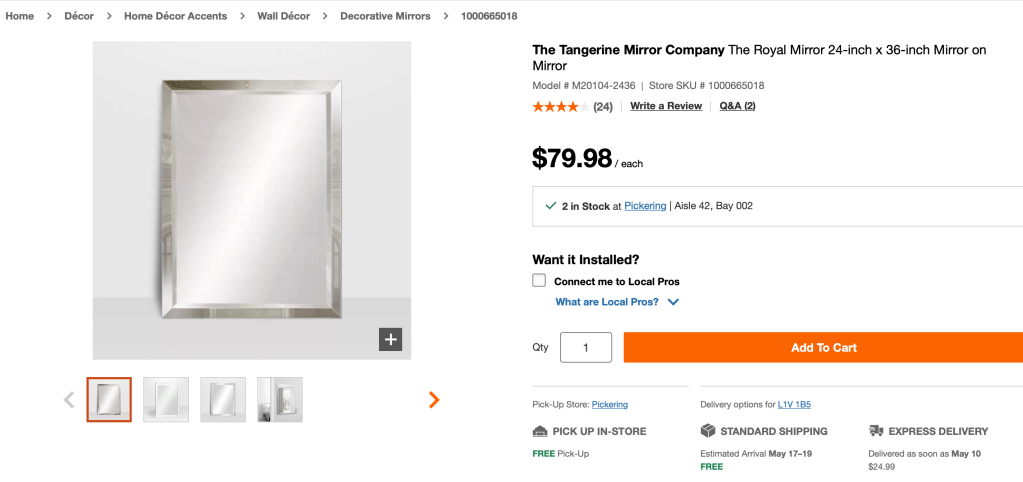The width and height of the screenshot is (1023, 482).
Task: Click the Pickering store stock link
Action: 645,206
